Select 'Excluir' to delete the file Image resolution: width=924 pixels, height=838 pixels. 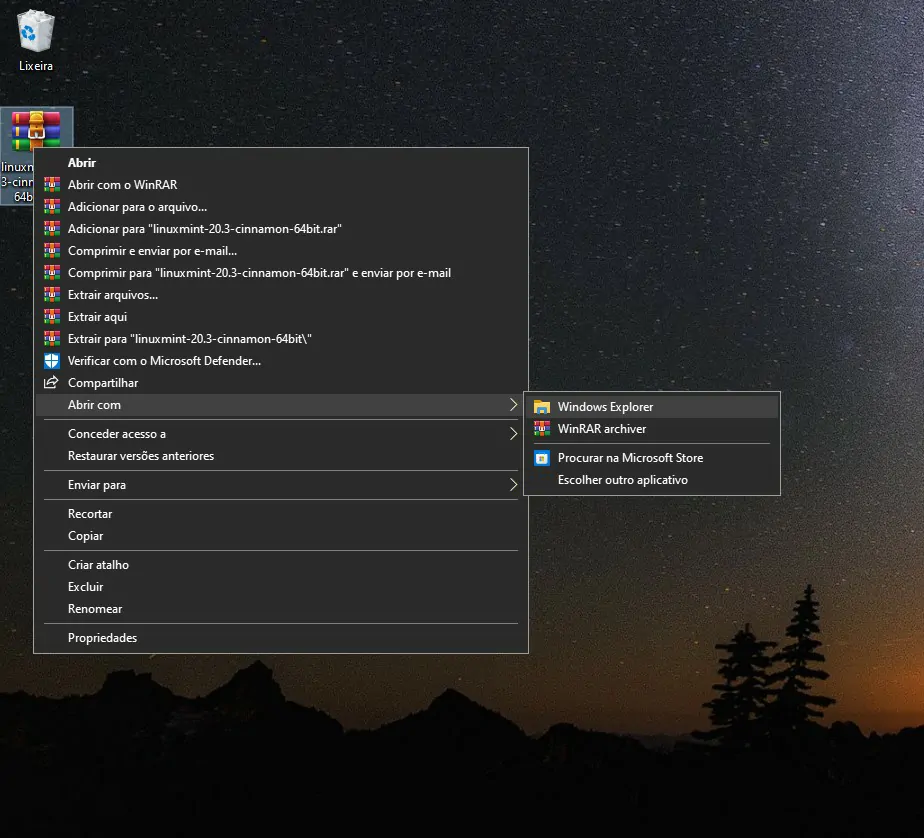281,587
